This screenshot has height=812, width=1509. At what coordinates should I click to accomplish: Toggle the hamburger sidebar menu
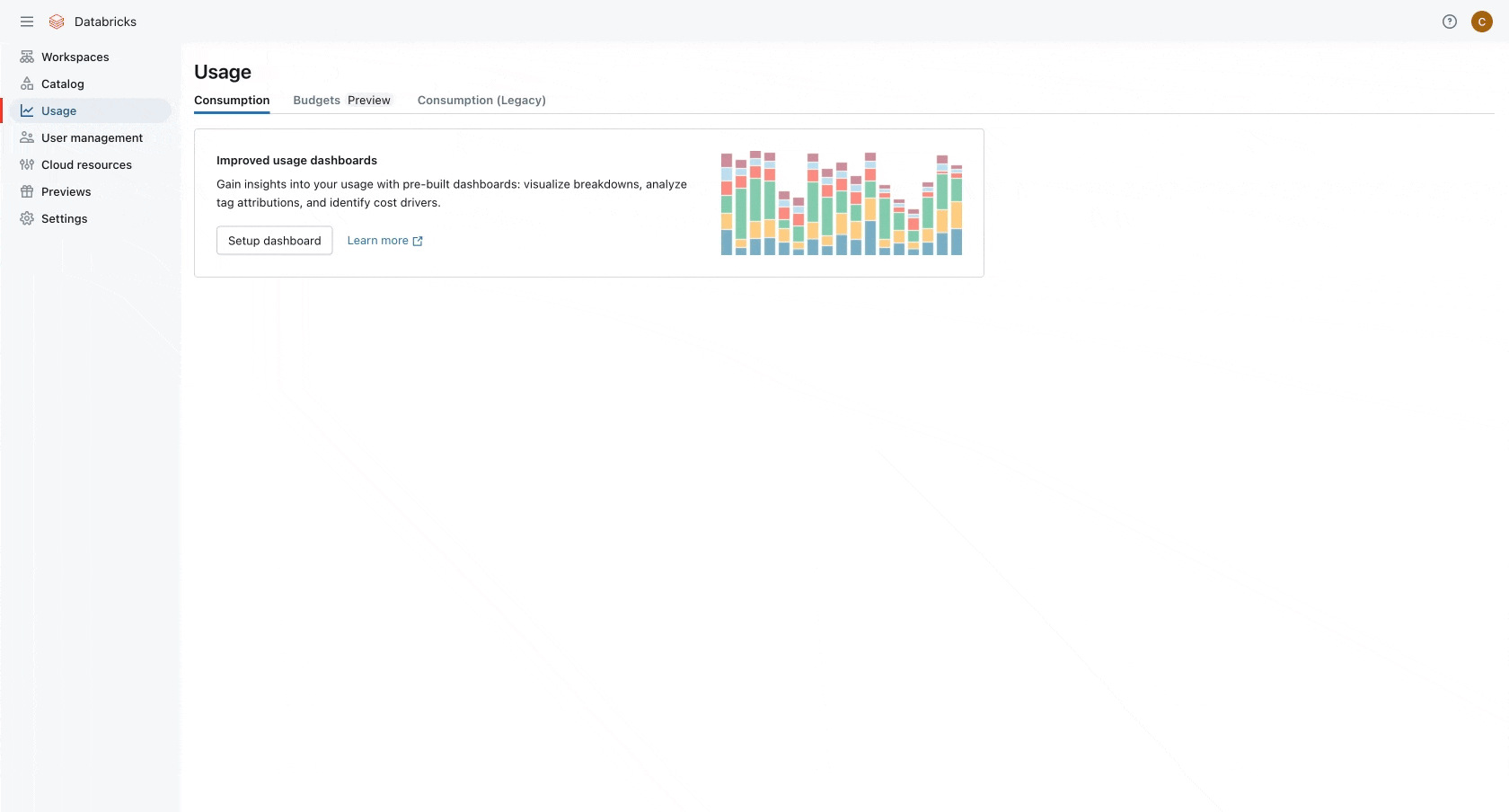(27, 22)
